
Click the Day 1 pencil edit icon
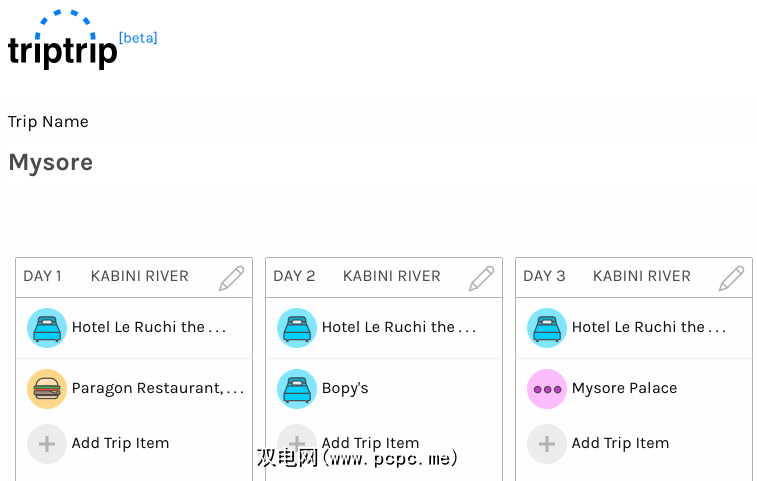[x=231, y=278]
